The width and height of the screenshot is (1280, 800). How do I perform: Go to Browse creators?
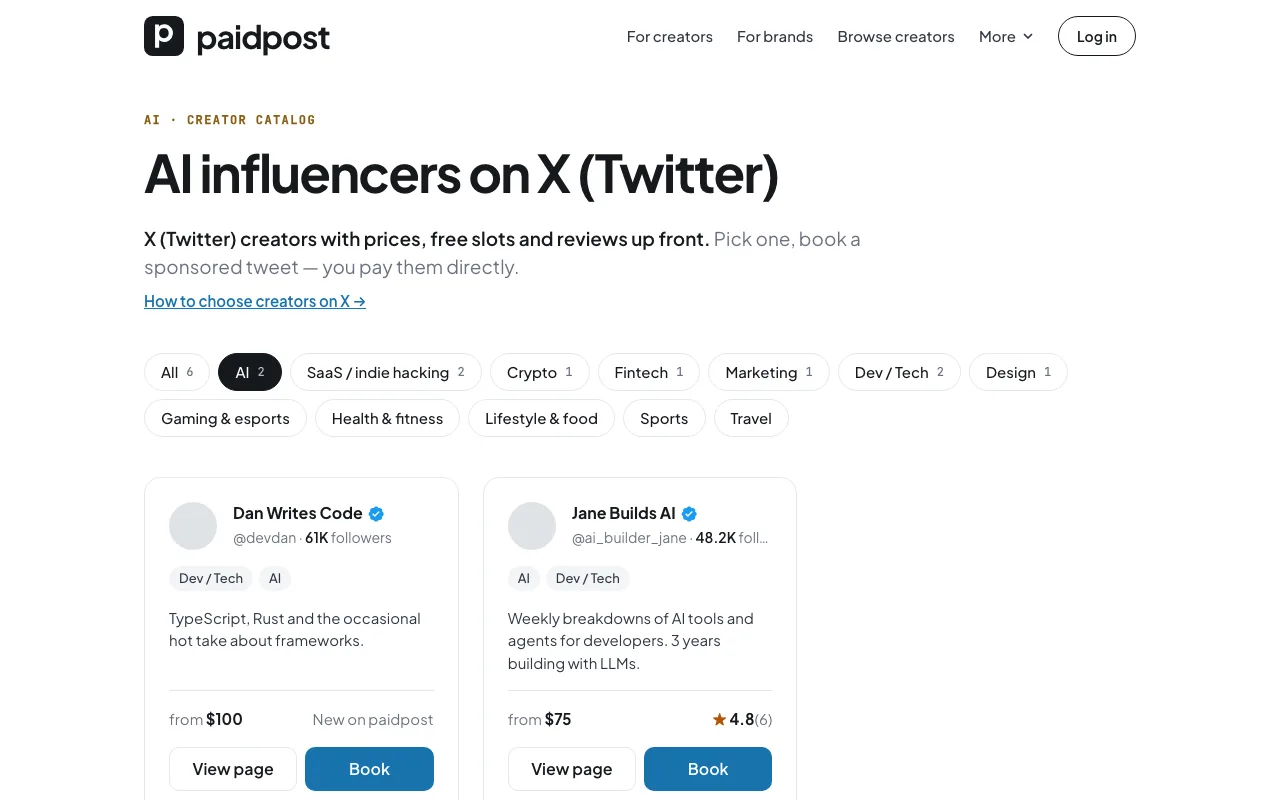[896, 37]
